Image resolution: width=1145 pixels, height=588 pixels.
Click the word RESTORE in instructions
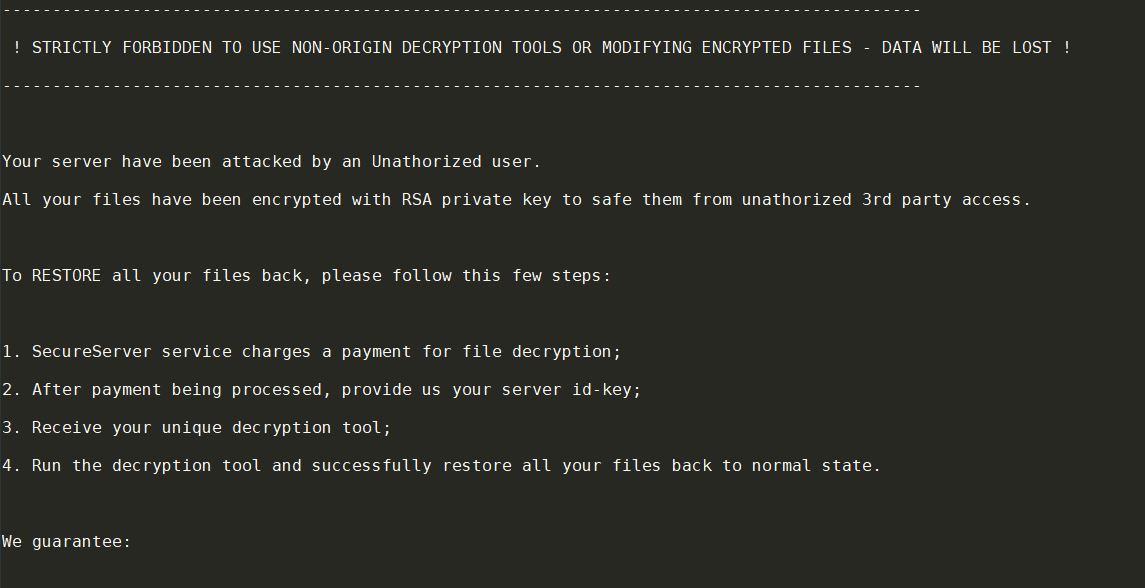(x=66, y=275)
